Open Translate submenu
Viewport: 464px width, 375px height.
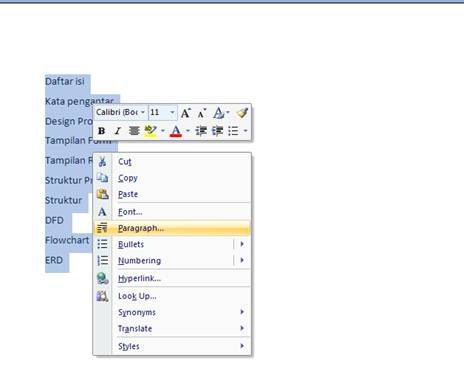click(172, 329)
